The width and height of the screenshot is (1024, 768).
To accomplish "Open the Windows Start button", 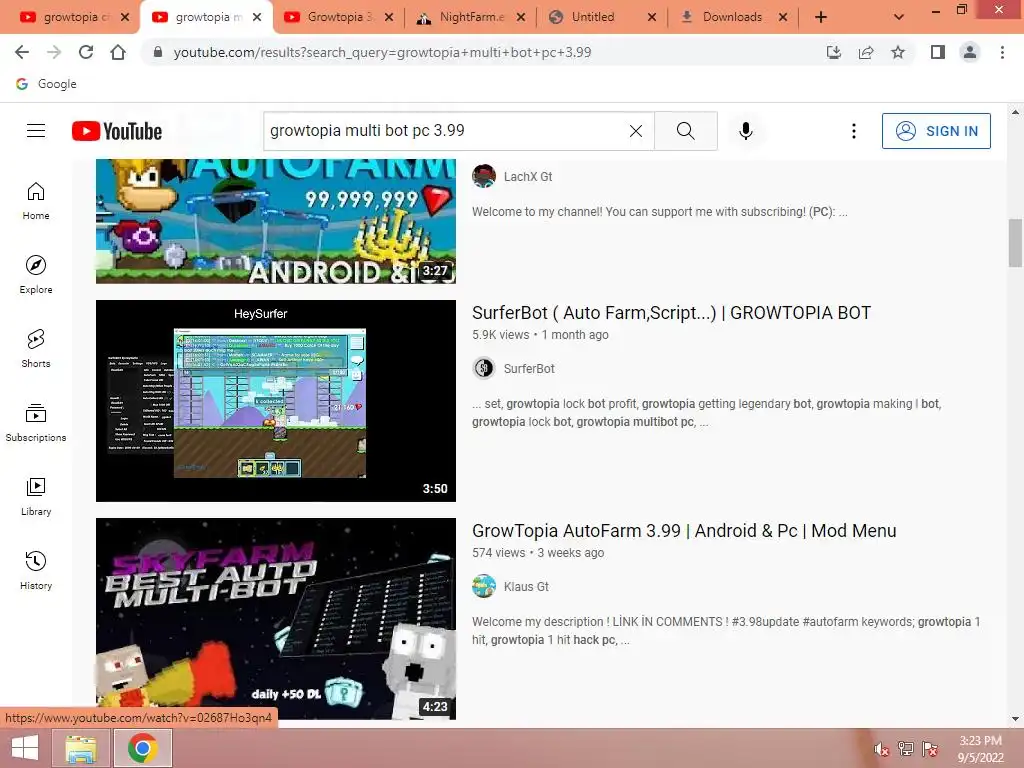I will pyautogui.click(x=25, y=748).
